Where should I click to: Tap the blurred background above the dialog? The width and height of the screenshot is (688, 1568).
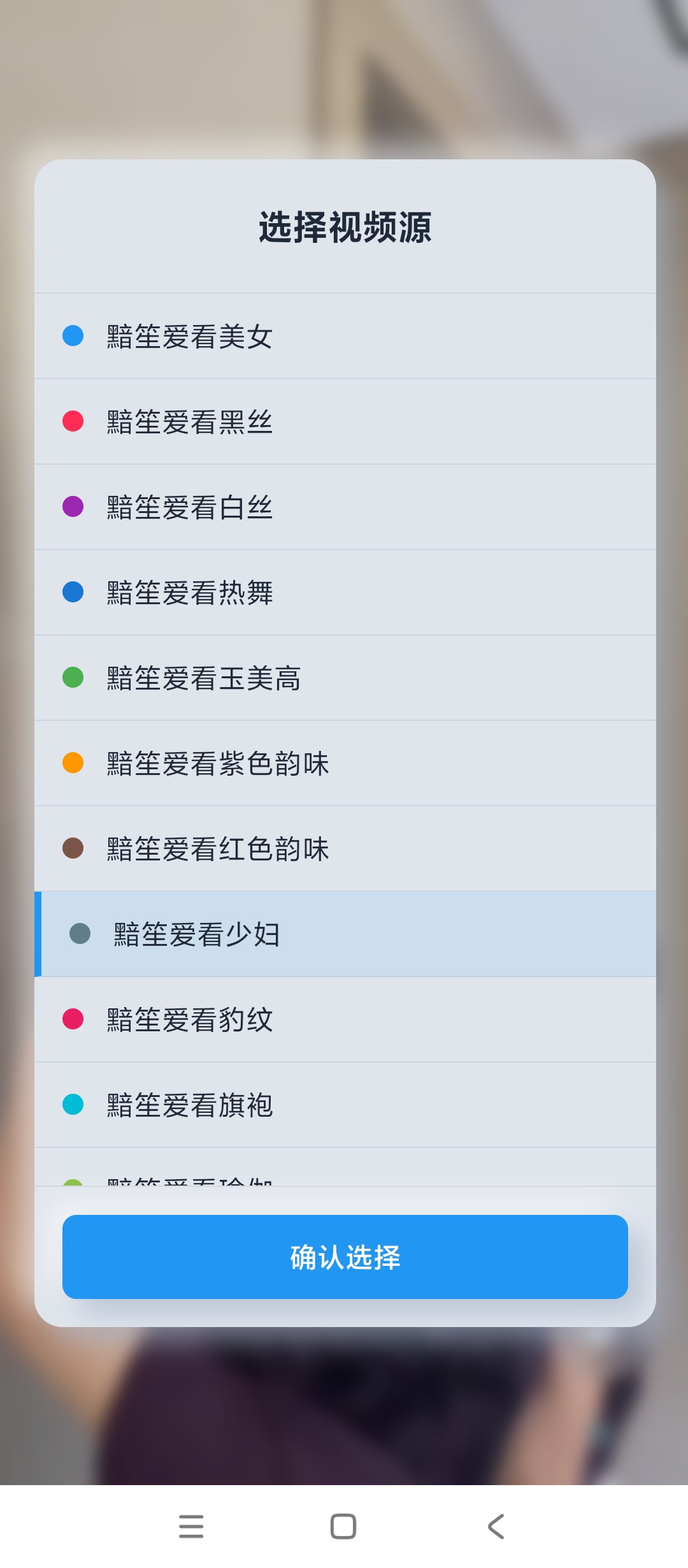point(344,76)
